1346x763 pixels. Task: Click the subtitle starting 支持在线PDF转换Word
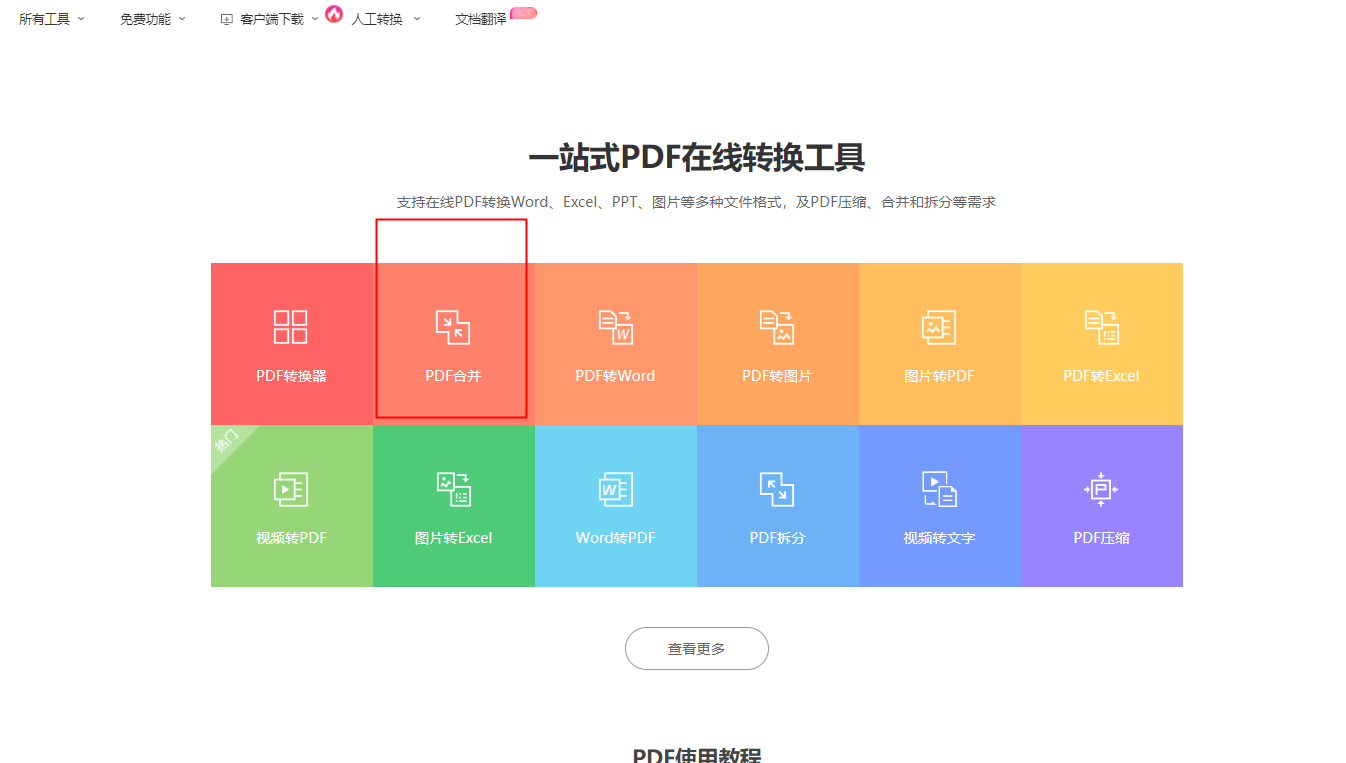[696, 202]
